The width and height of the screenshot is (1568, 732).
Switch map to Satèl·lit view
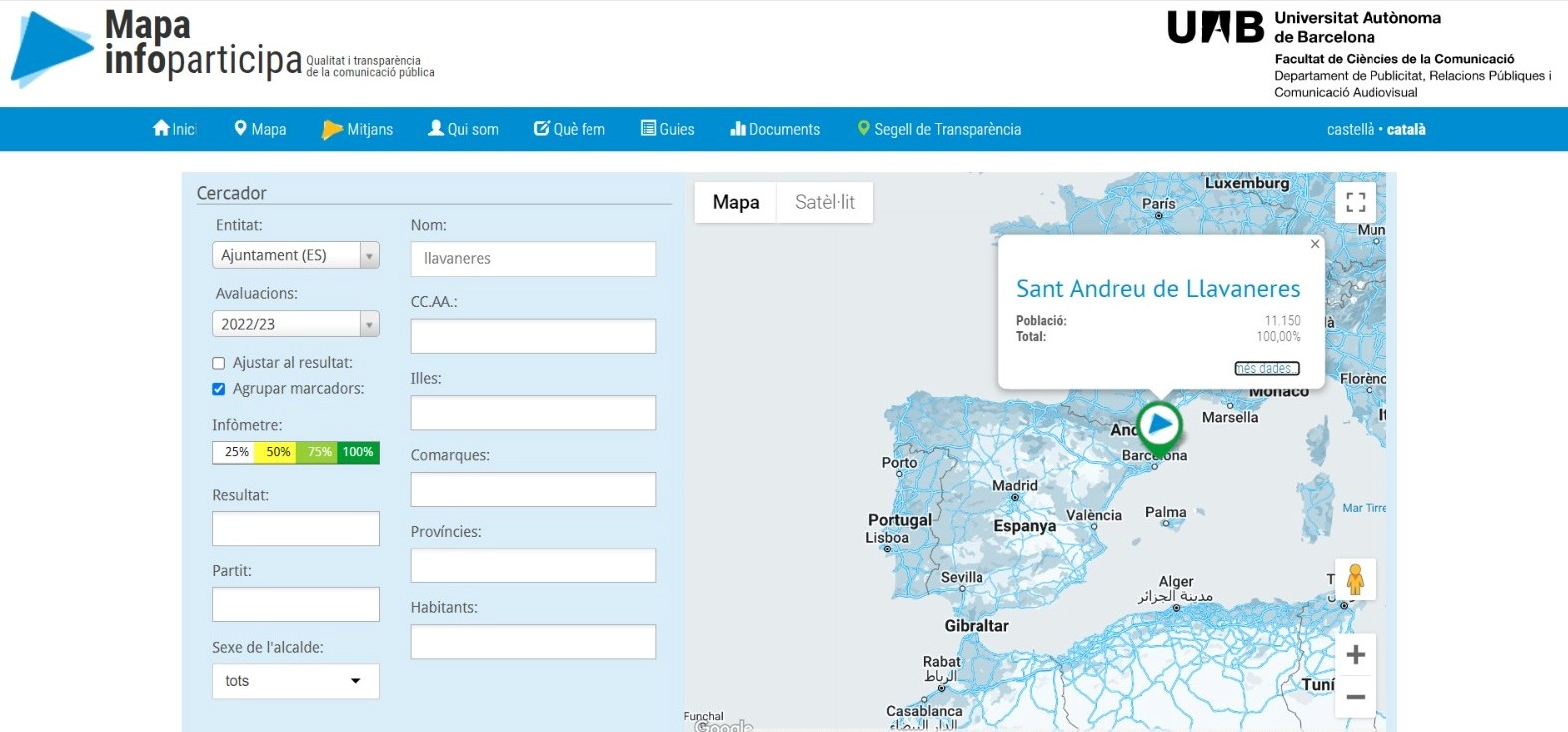click(x=824, y=202)
